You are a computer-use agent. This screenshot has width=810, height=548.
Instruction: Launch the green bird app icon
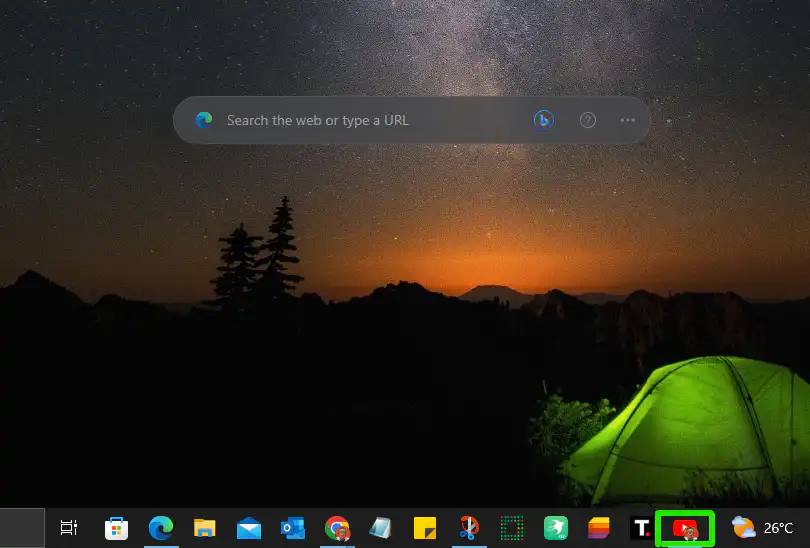coord(556,528)
